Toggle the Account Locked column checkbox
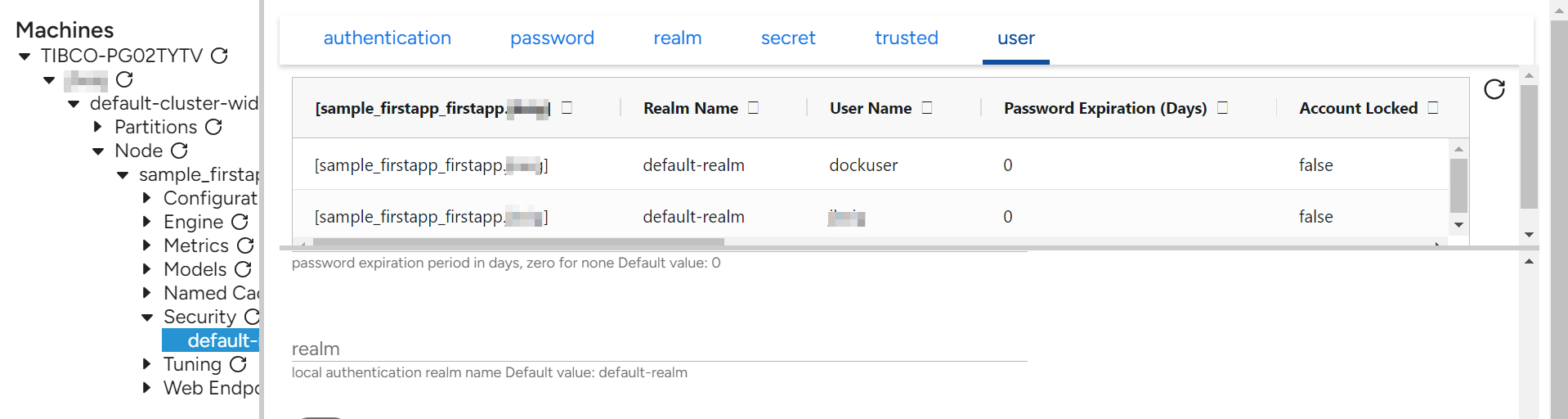Image resolution: width=1568 pixels, height=419 pixels. tap(1432, 108)
